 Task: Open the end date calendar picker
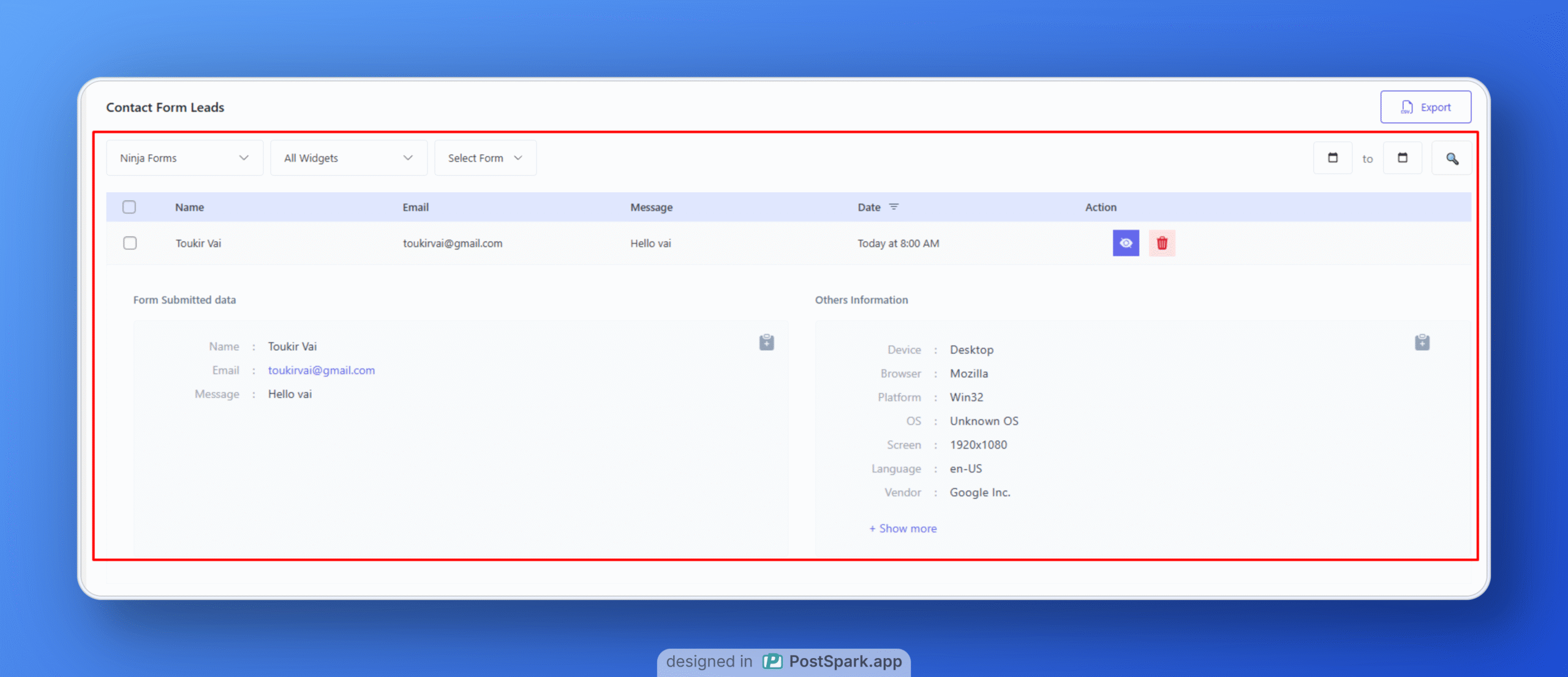[1403, 158]
